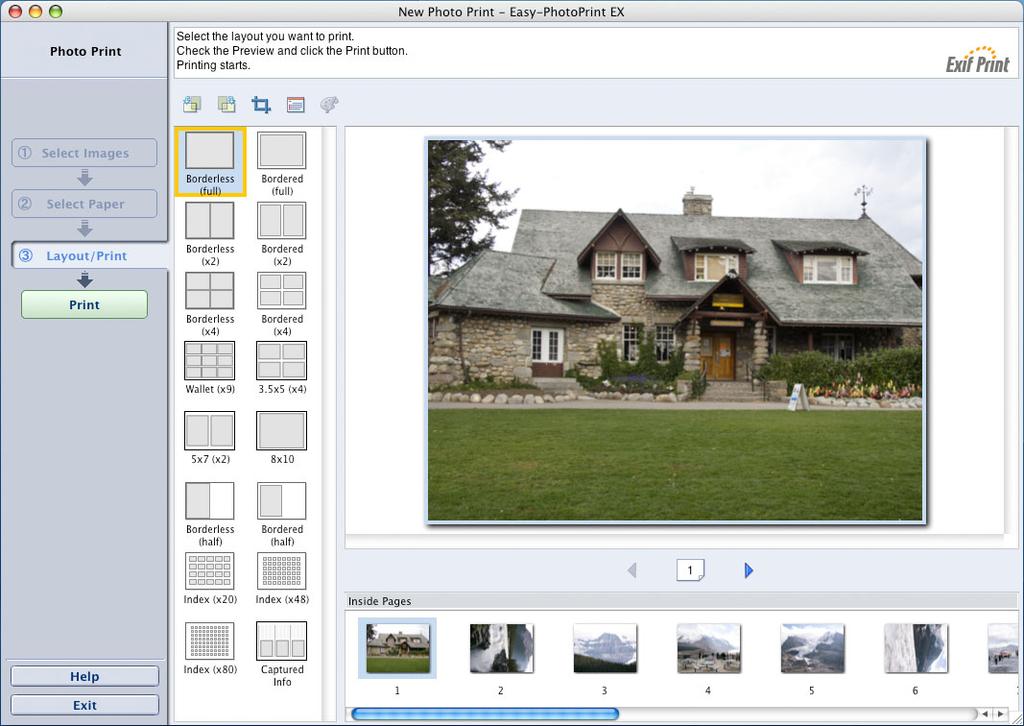1024x726 pixels.
Task: Choose the Index (x20) layout
Action: point(210,578)
